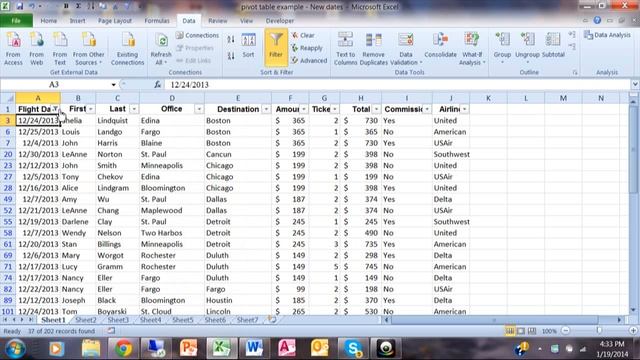This screenshot has height=360, width=640.
Task: Open the Airline column filter dropdown
Action: 464,109
